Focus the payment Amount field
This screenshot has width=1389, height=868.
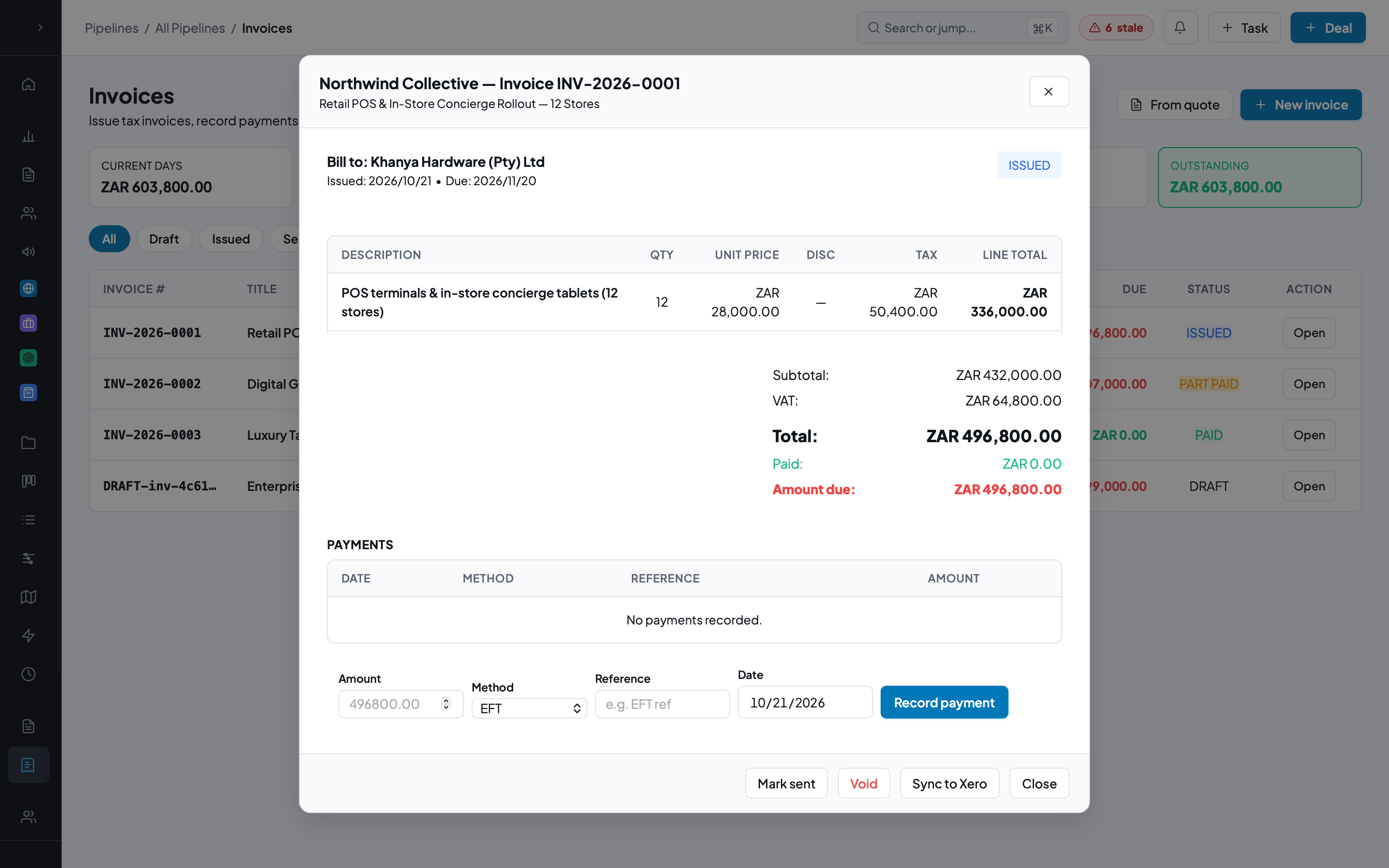[401, 704]
